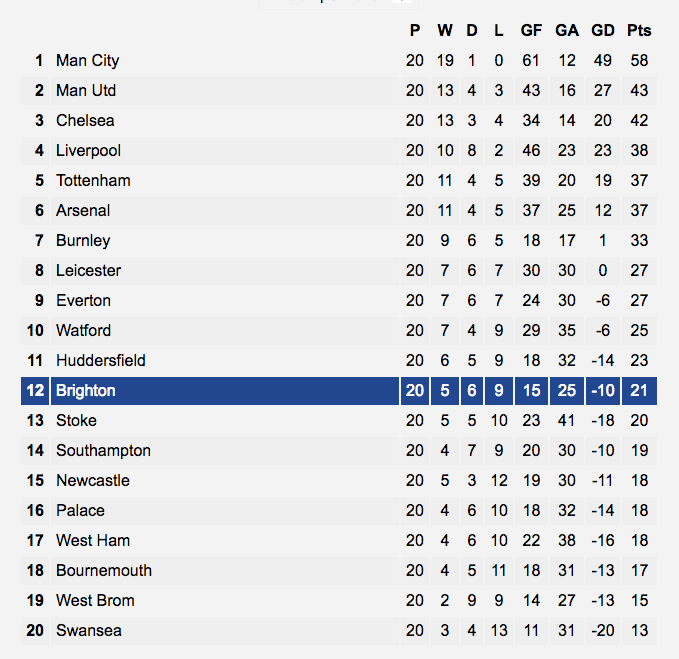Click the Chelsea team name
Viewport: 679px width, 659px height.
point(85,120)
